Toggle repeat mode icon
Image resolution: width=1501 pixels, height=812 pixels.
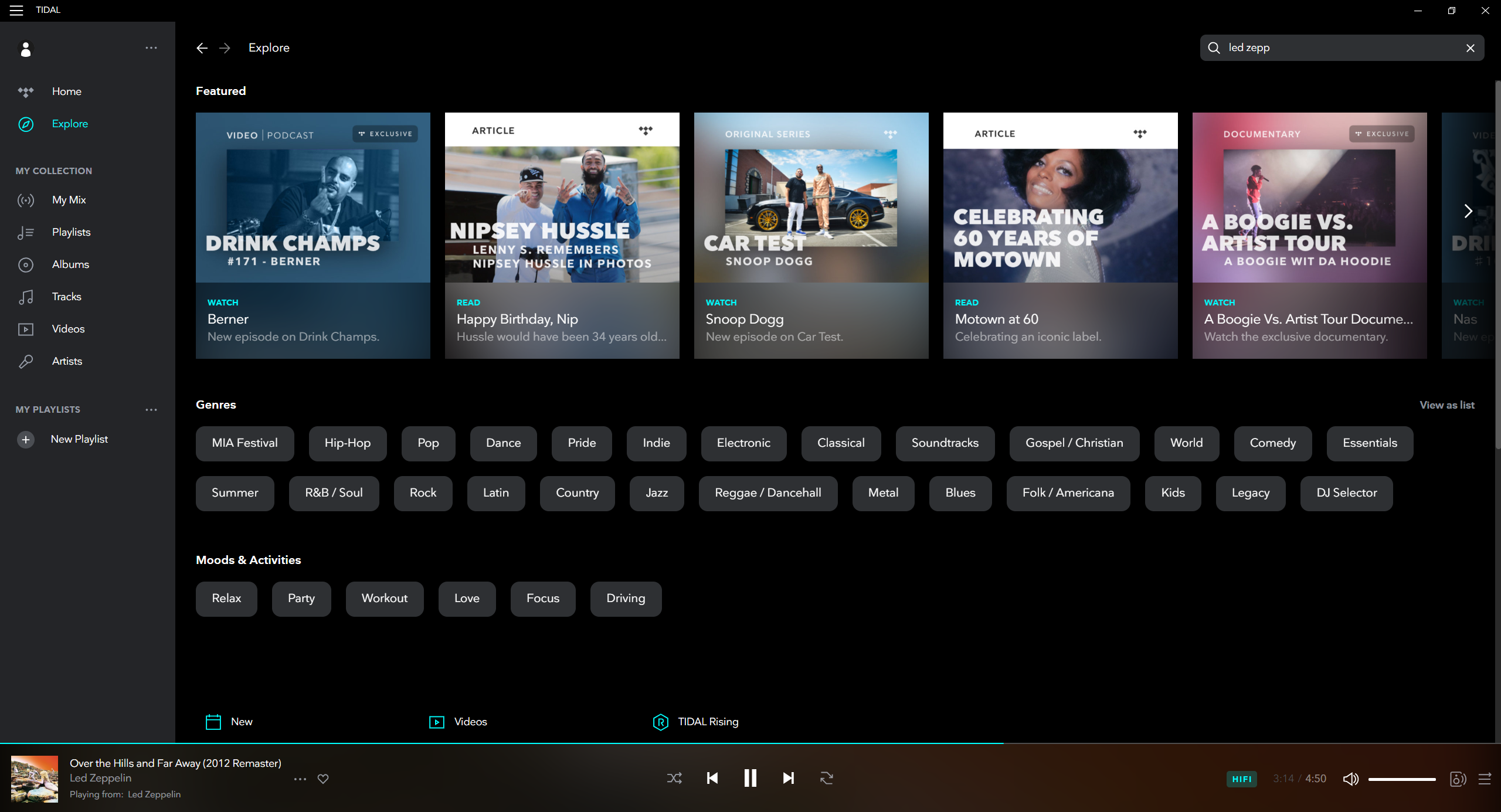point(826,778)
